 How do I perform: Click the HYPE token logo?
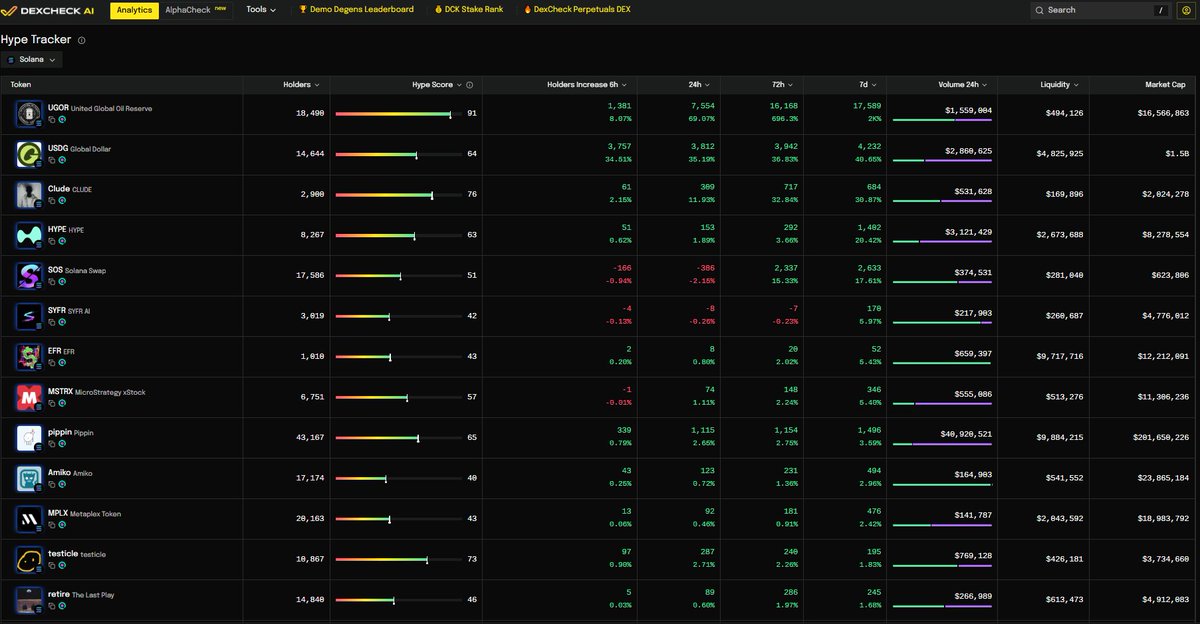pyautogui.click(x=28, y=235)
